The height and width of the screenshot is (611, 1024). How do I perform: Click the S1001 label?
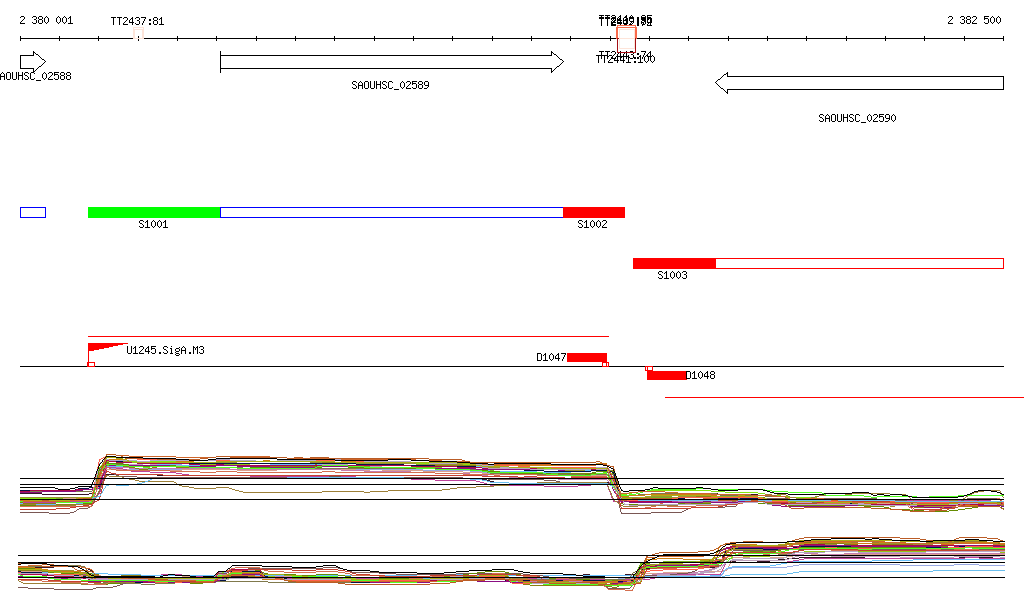point(153,225)
